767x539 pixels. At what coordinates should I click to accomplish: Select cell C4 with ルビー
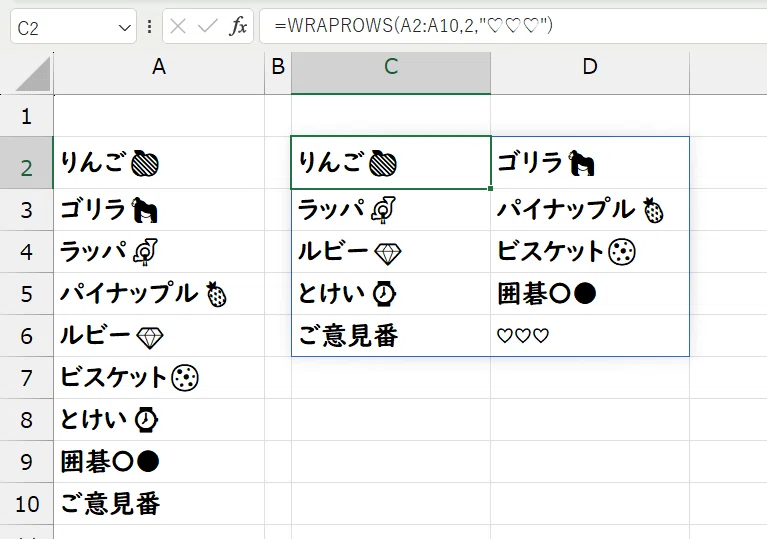click(391, 252)
